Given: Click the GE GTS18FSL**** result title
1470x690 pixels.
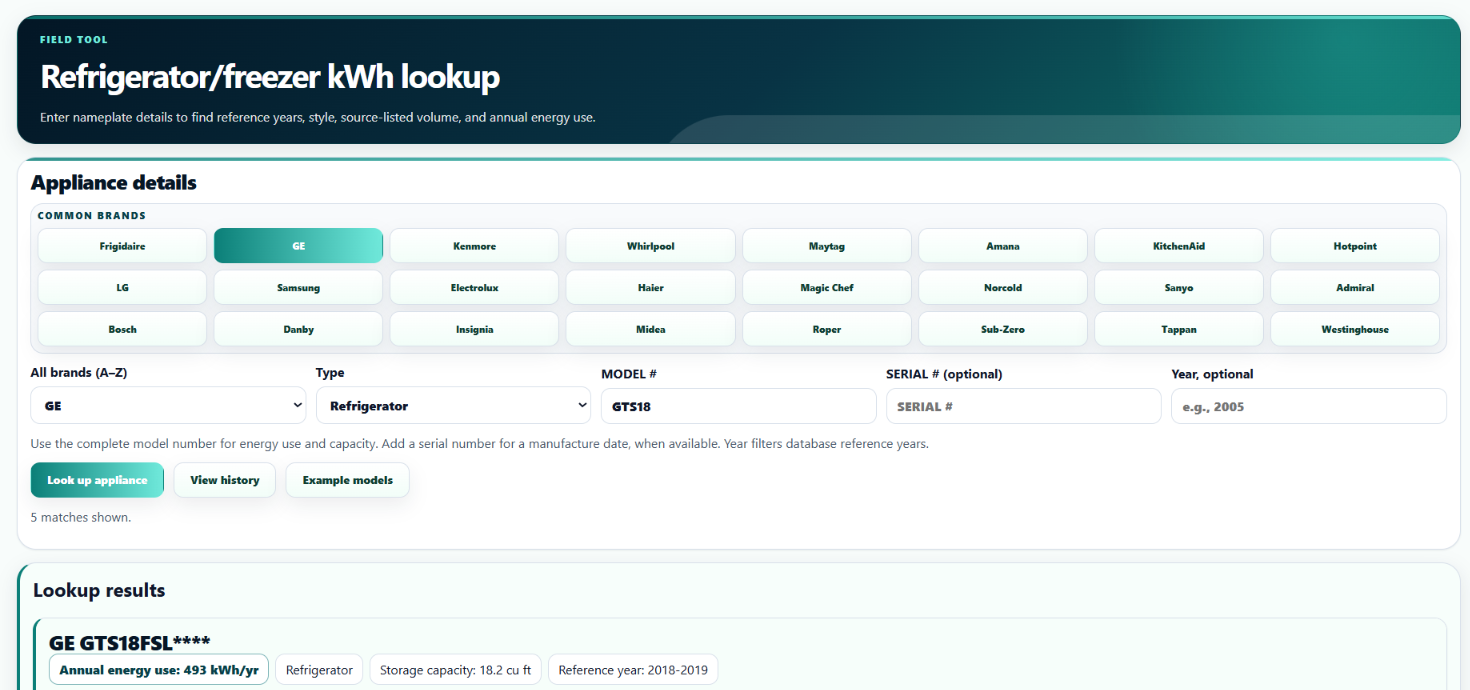Looking at the screenshot, I should (x=130, y=642).
